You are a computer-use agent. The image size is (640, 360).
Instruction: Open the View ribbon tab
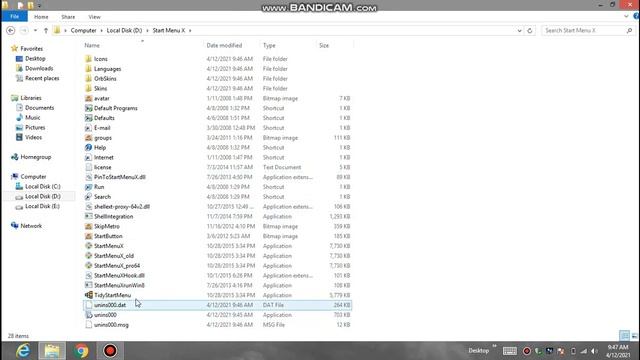point(94,17)
